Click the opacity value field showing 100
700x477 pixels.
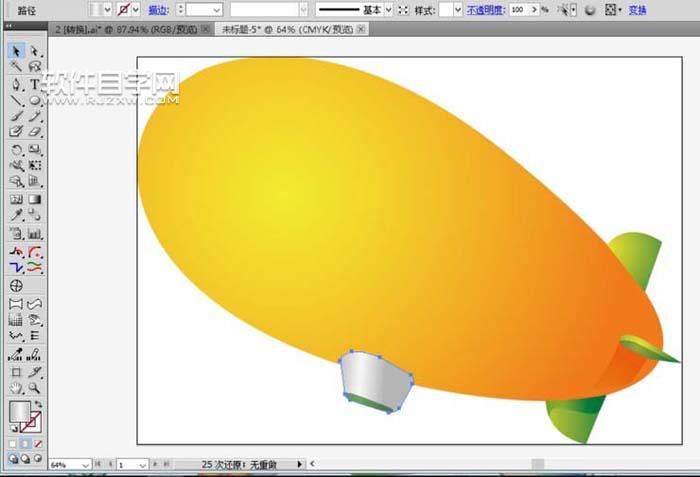click(520, 9)
